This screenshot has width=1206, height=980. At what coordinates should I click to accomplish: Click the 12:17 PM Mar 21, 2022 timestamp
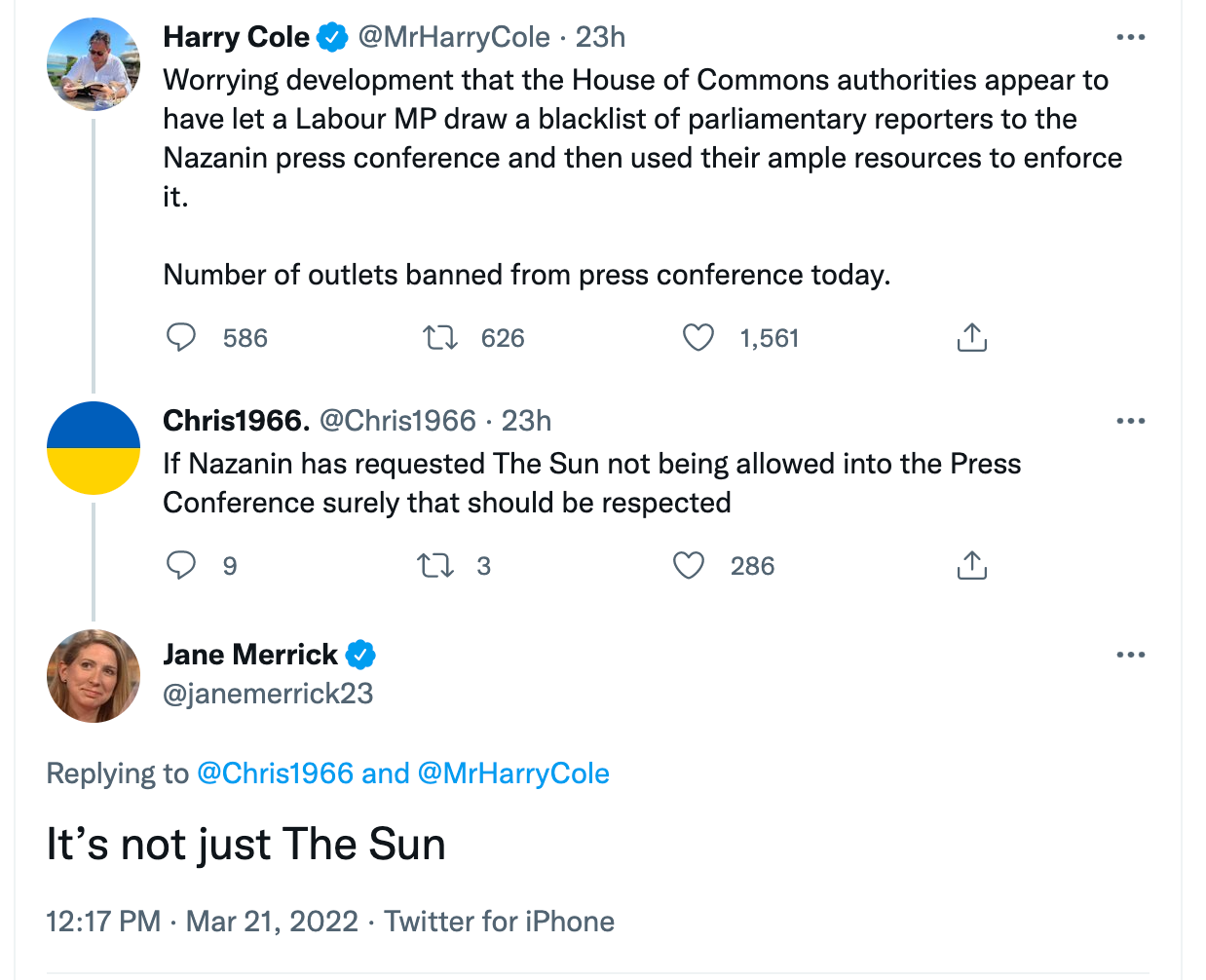pyautogui.click(x=202, y=922)
